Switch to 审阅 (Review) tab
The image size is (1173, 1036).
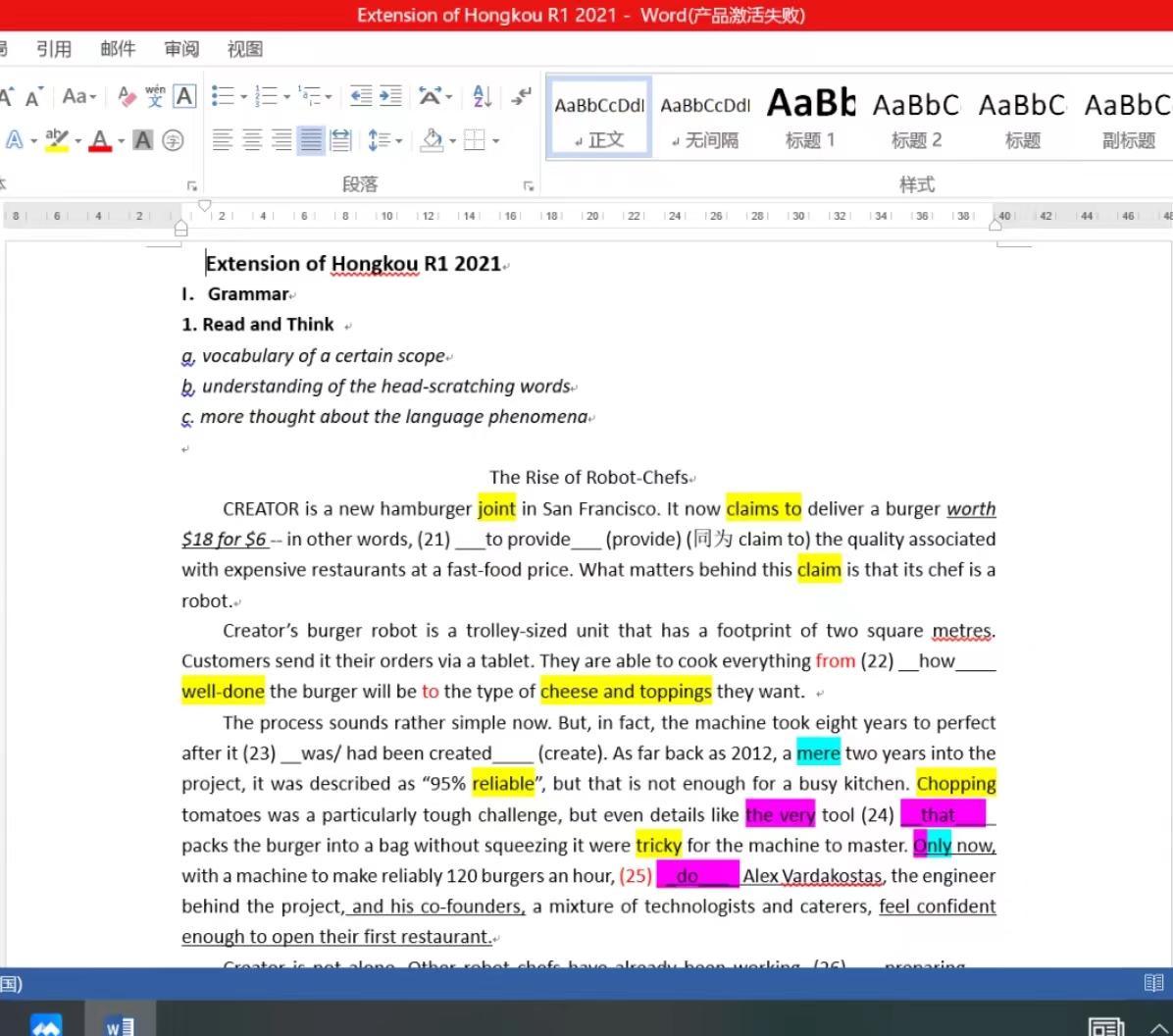click(x=181, y=49)
